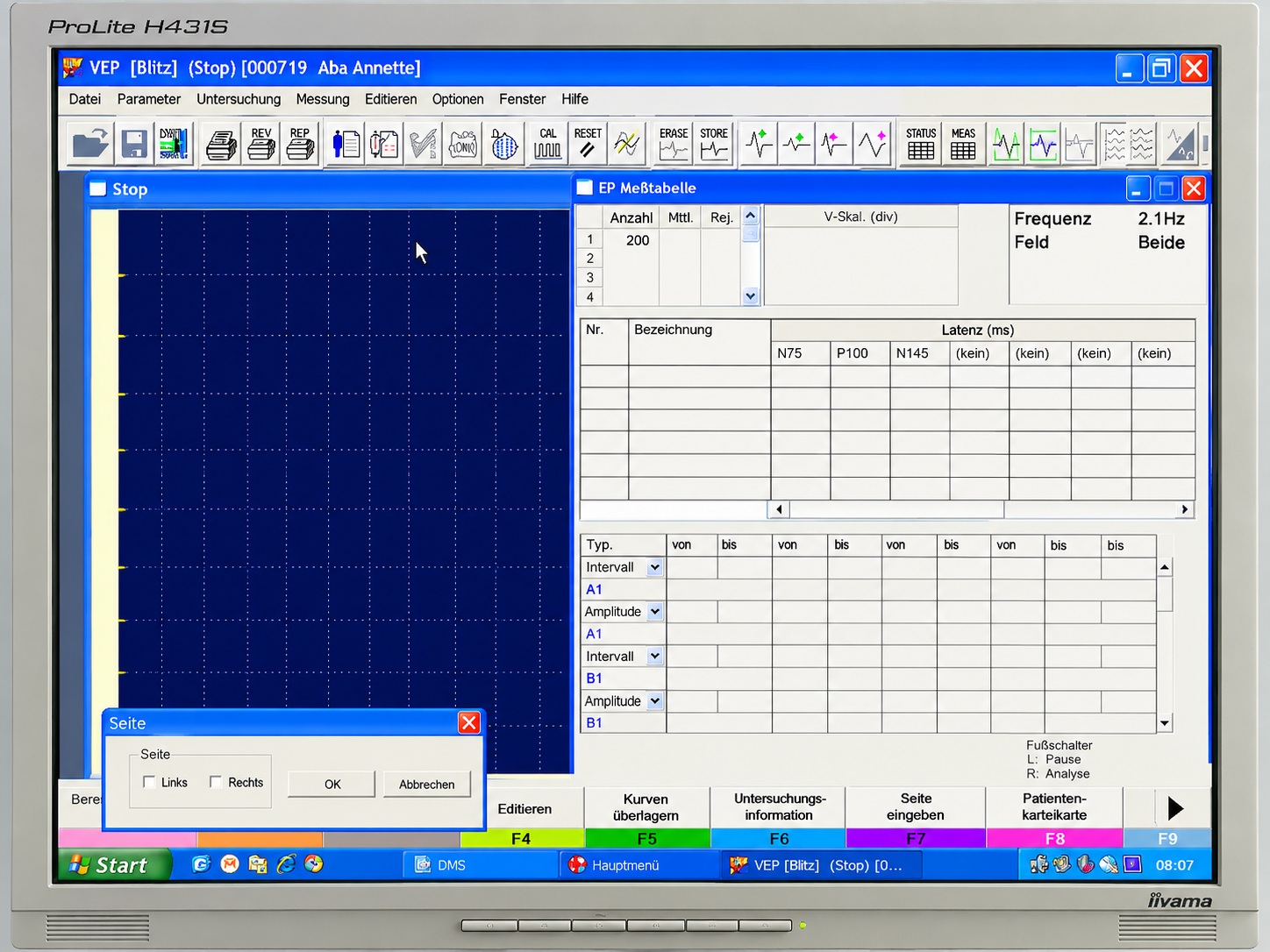Expand the Intervall dropdown above B1
The height and width of the screenshot is (952, 1270).
coord(654,656)
